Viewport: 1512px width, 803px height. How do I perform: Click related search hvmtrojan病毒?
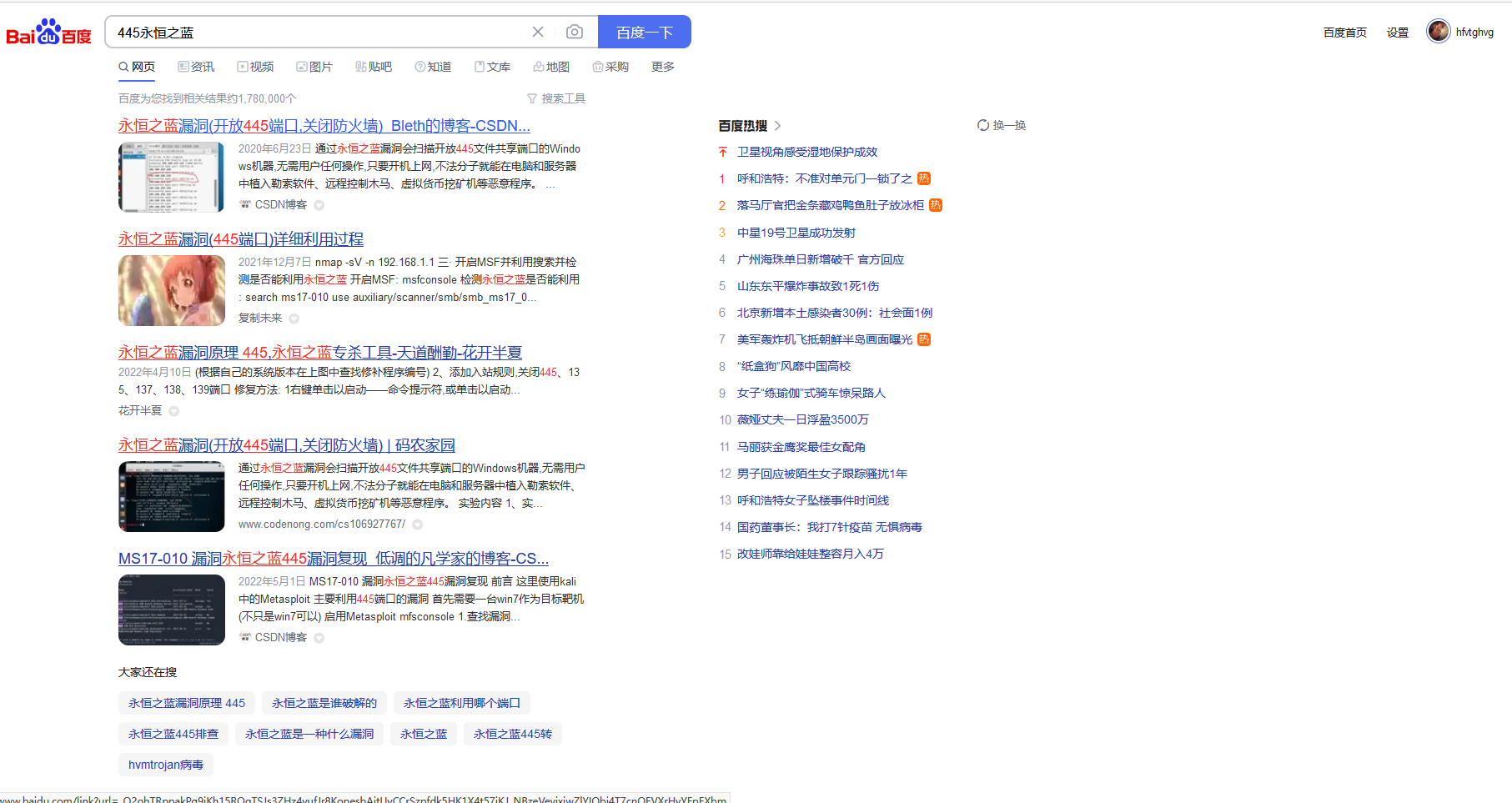[166, 765]
